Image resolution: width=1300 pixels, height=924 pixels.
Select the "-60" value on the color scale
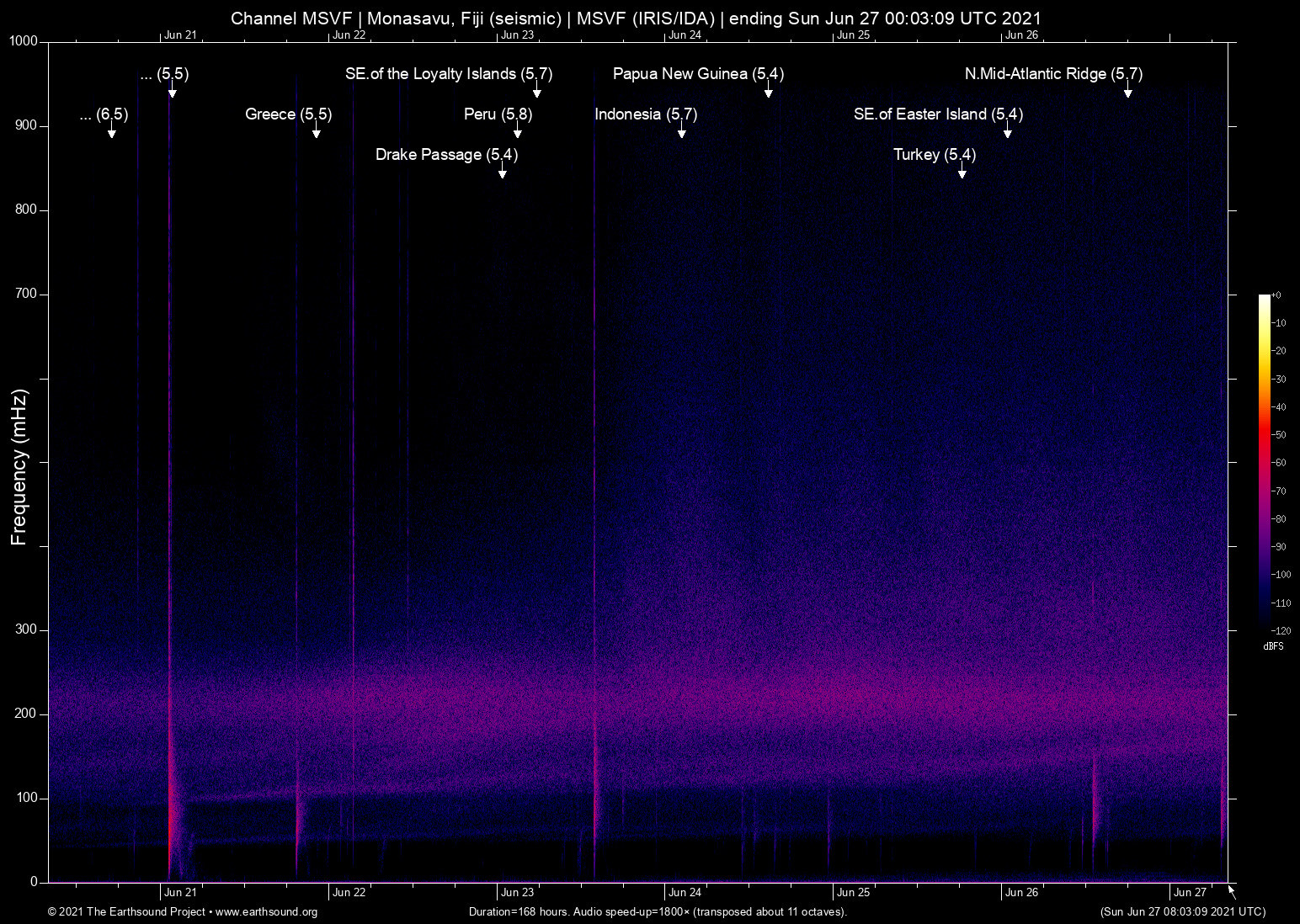(1279, 463)
